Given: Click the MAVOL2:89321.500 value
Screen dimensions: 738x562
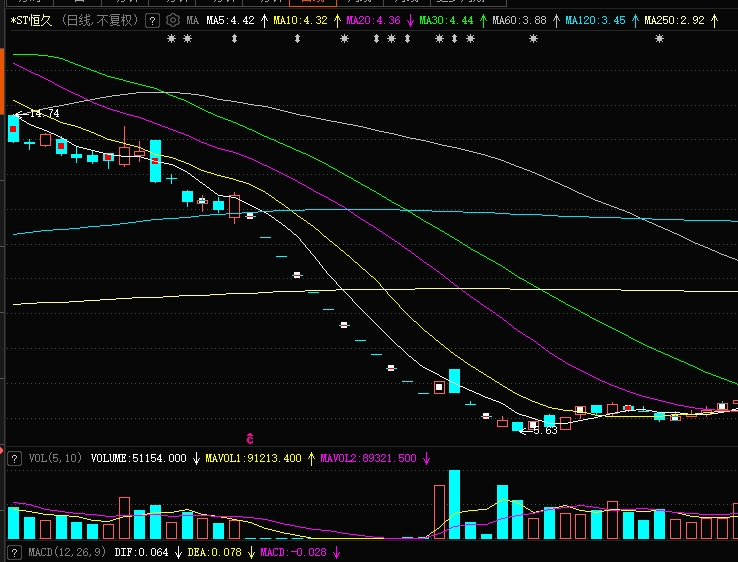Looking at the screenshot, I should coord(369,458).
